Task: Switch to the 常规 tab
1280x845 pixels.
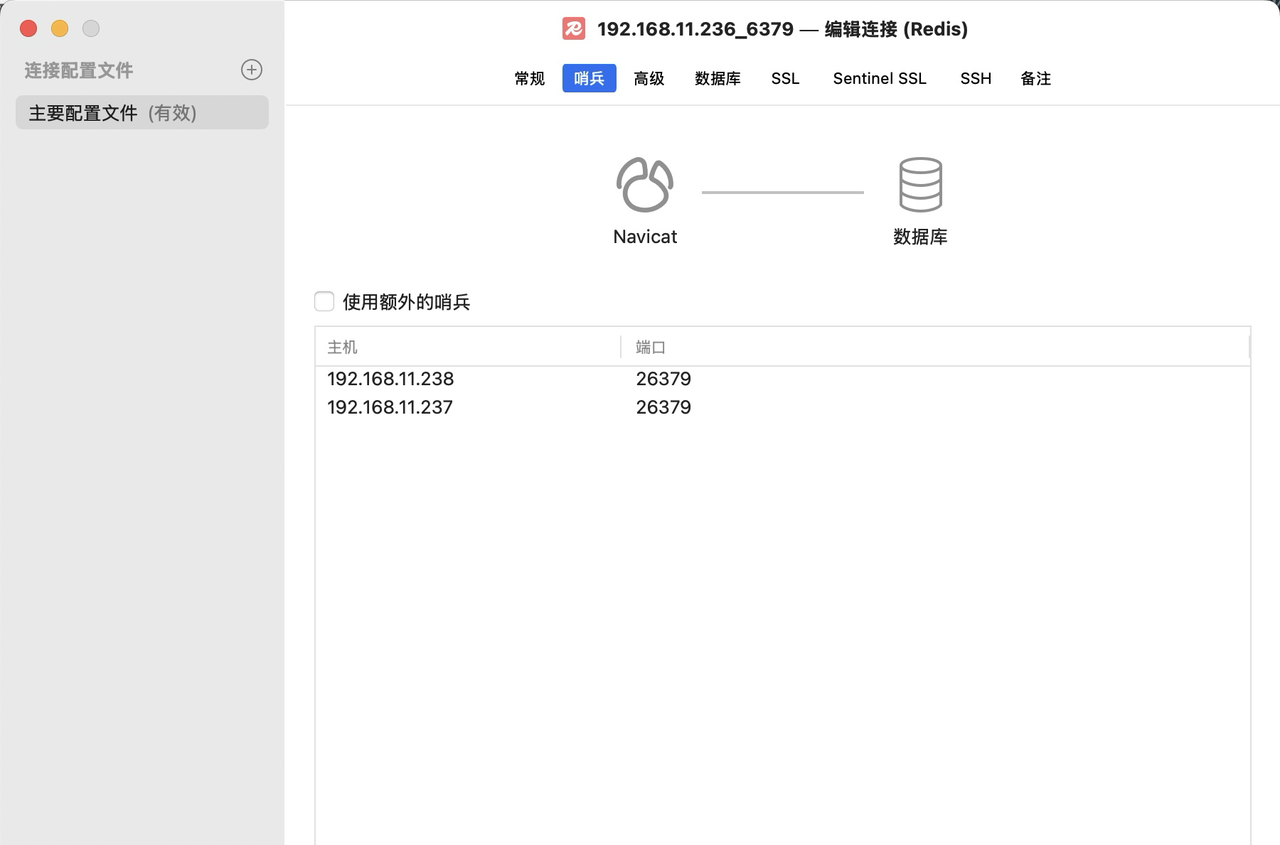Action: pos(529,78)
